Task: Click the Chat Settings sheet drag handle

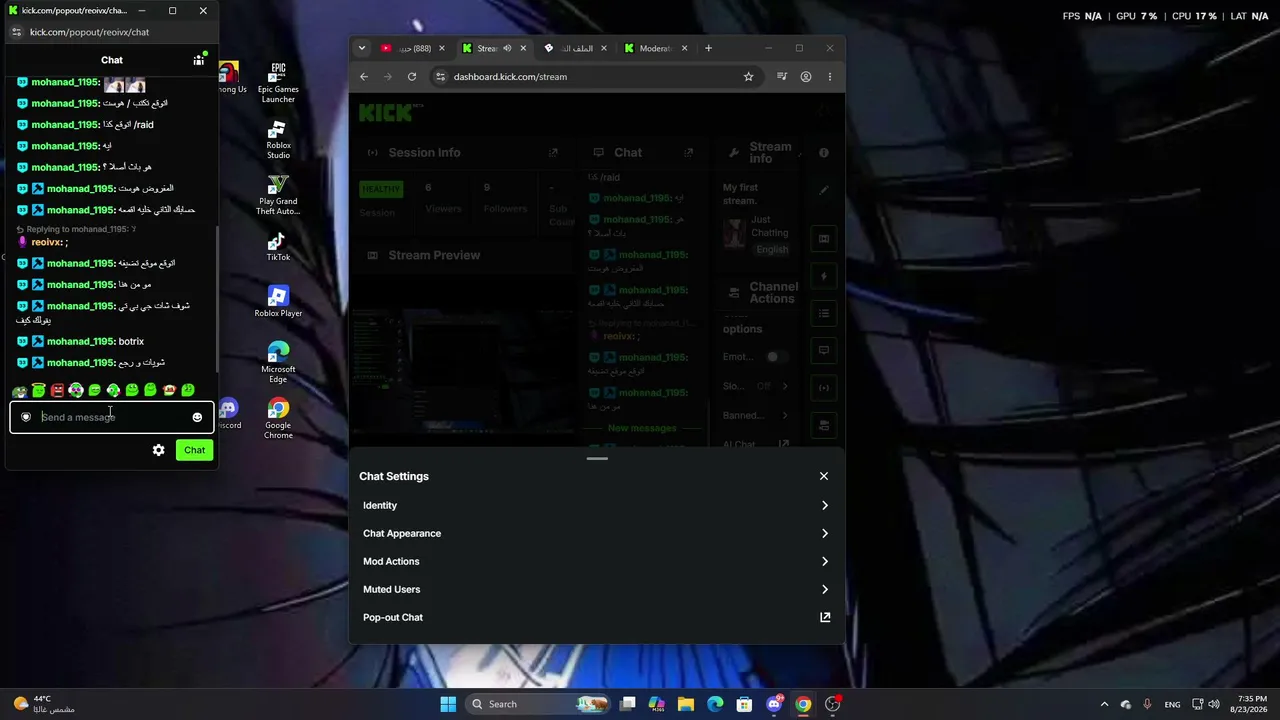Action: click(597, 459)
